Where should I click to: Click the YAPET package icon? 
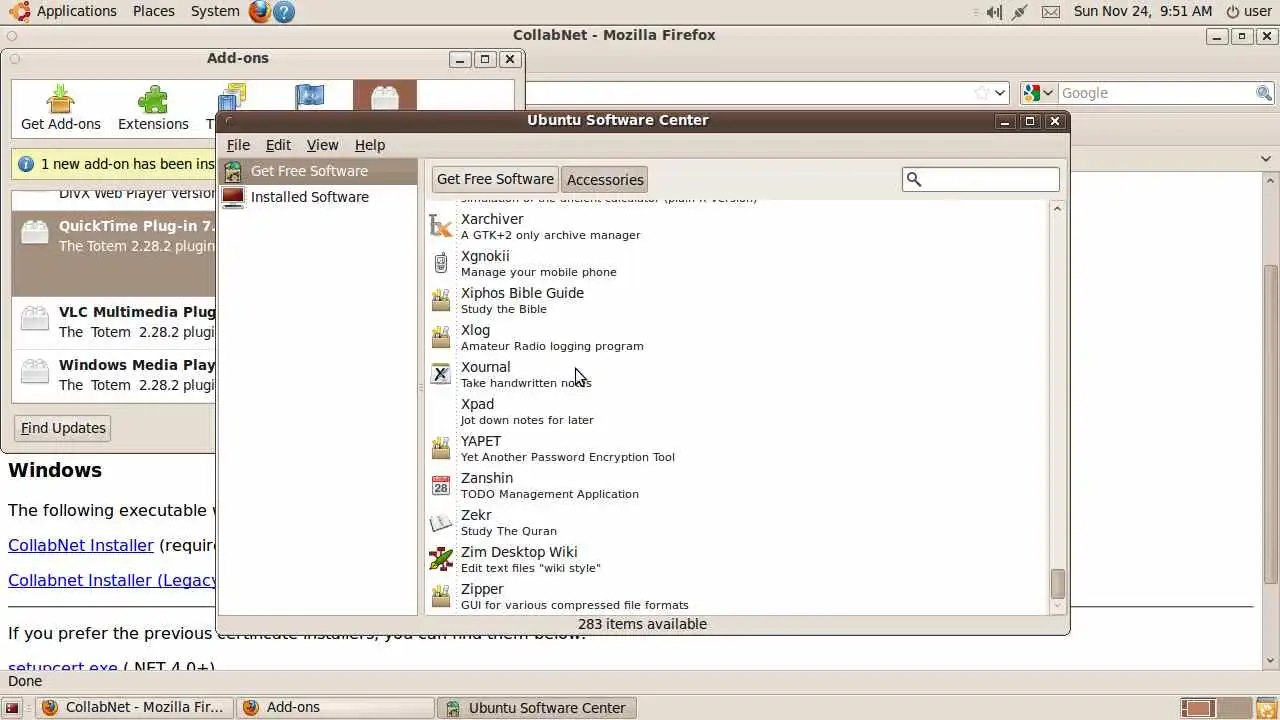(x=440, y=449)
